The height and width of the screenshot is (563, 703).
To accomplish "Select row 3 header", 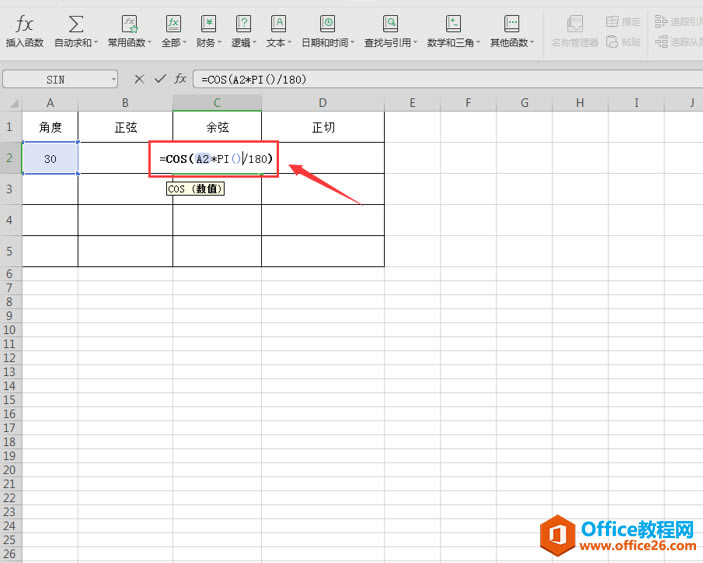I will 11,189.
